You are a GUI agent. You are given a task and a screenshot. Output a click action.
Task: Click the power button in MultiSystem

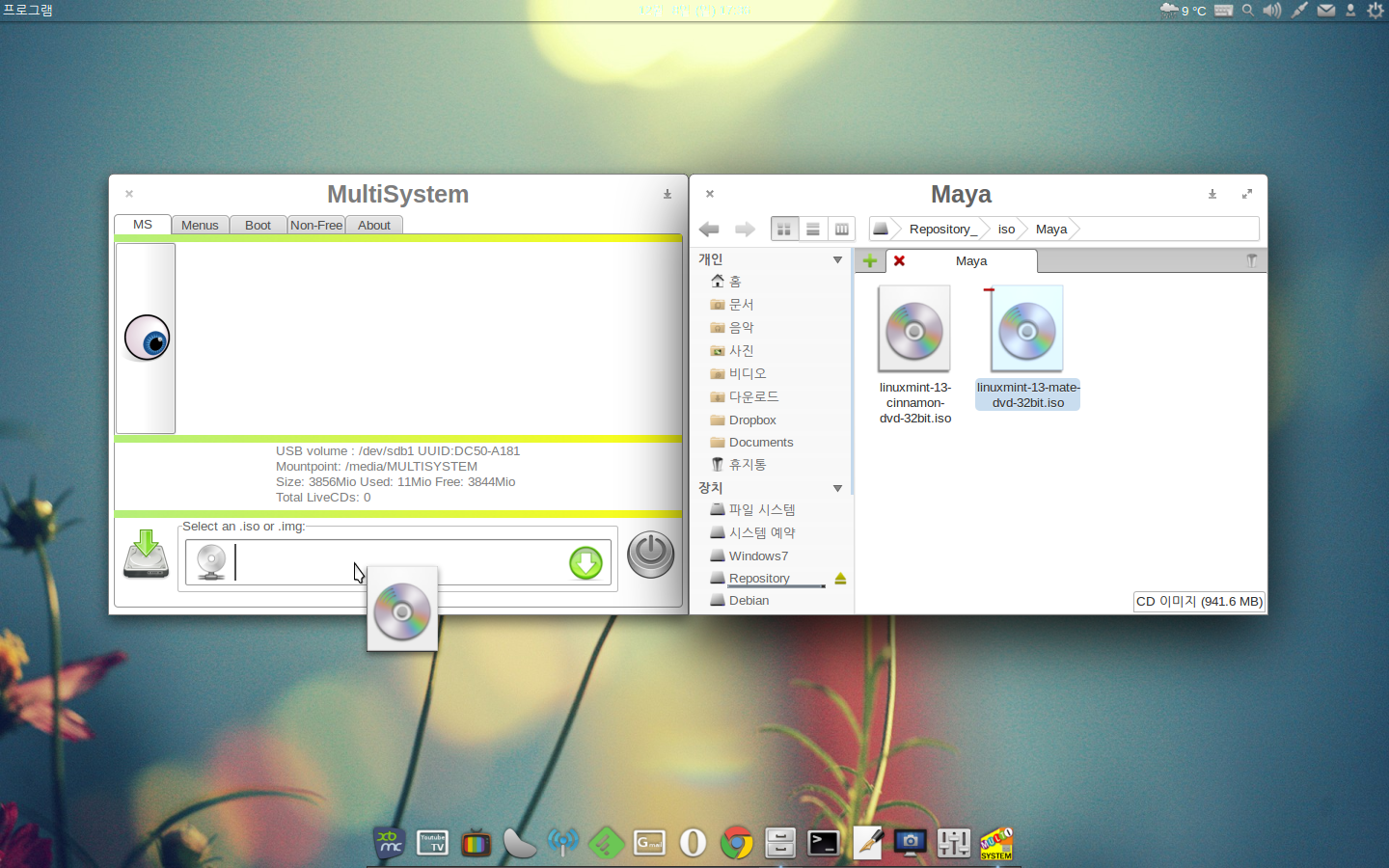pos(651,555)
